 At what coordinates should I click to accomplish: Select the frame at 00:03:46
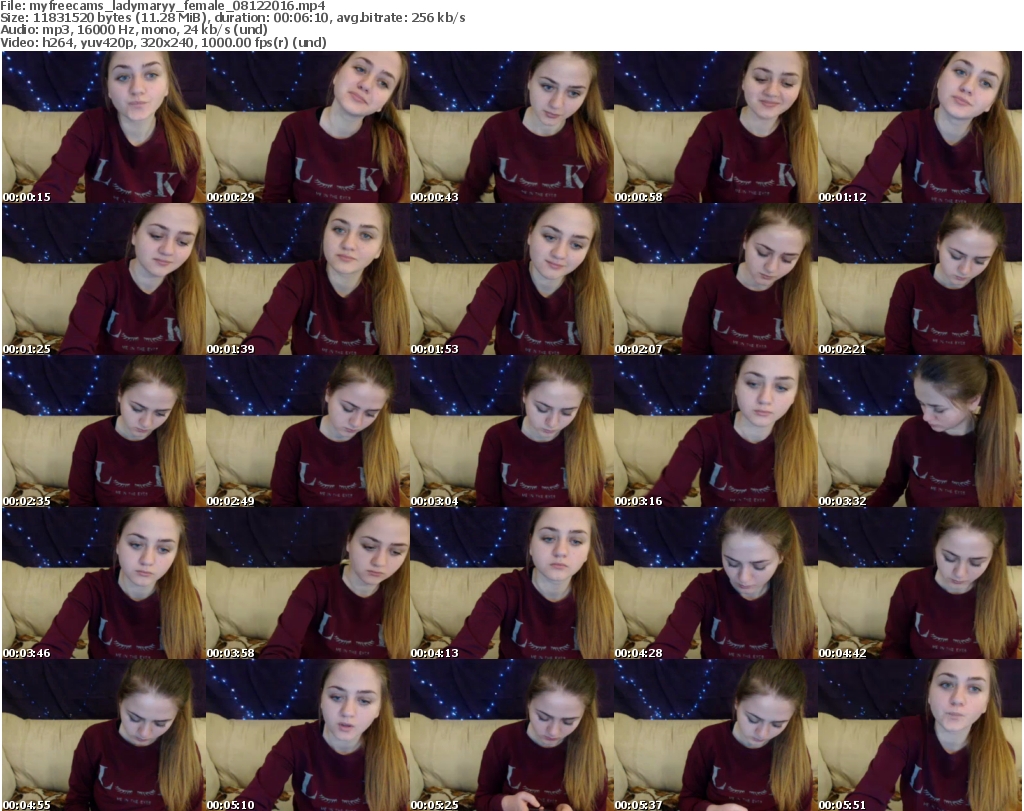coord(103,584)
